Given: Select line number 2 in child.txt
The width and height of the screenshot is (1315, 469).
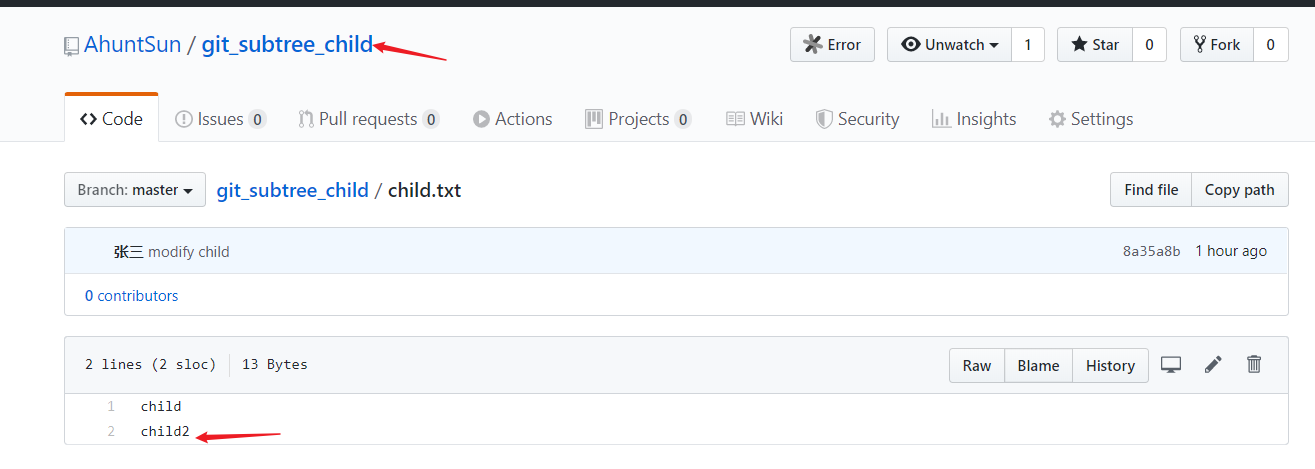Looking at the screenshot, I should coord(111,431).
